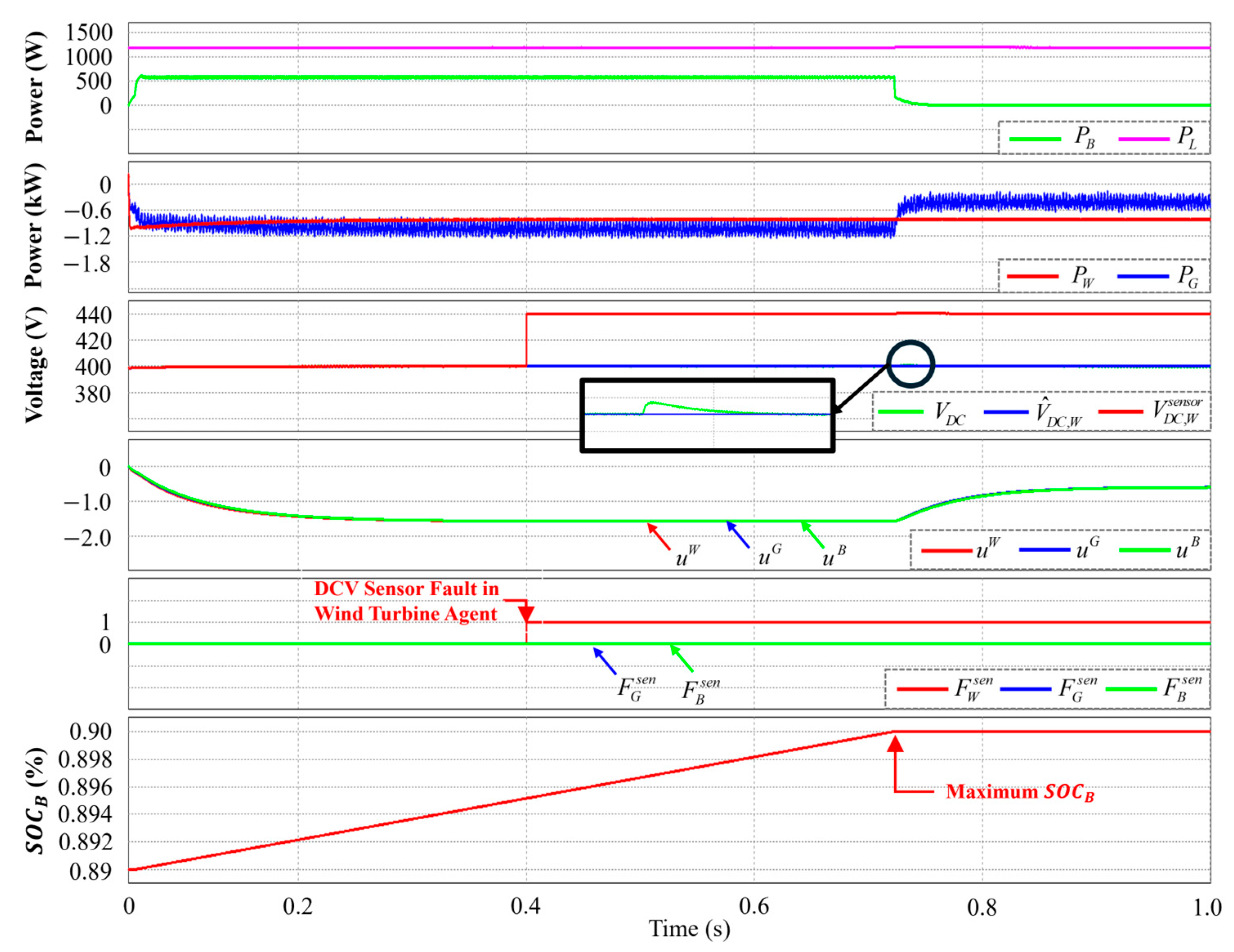Click the blue arrow pointing to u^G
This screenshot has width=1234, height=952.
738,535
